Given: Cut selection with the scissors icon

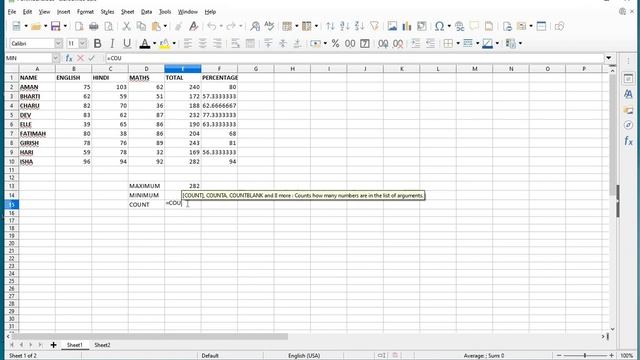Looking at the screenshot, I should [127, 27].
